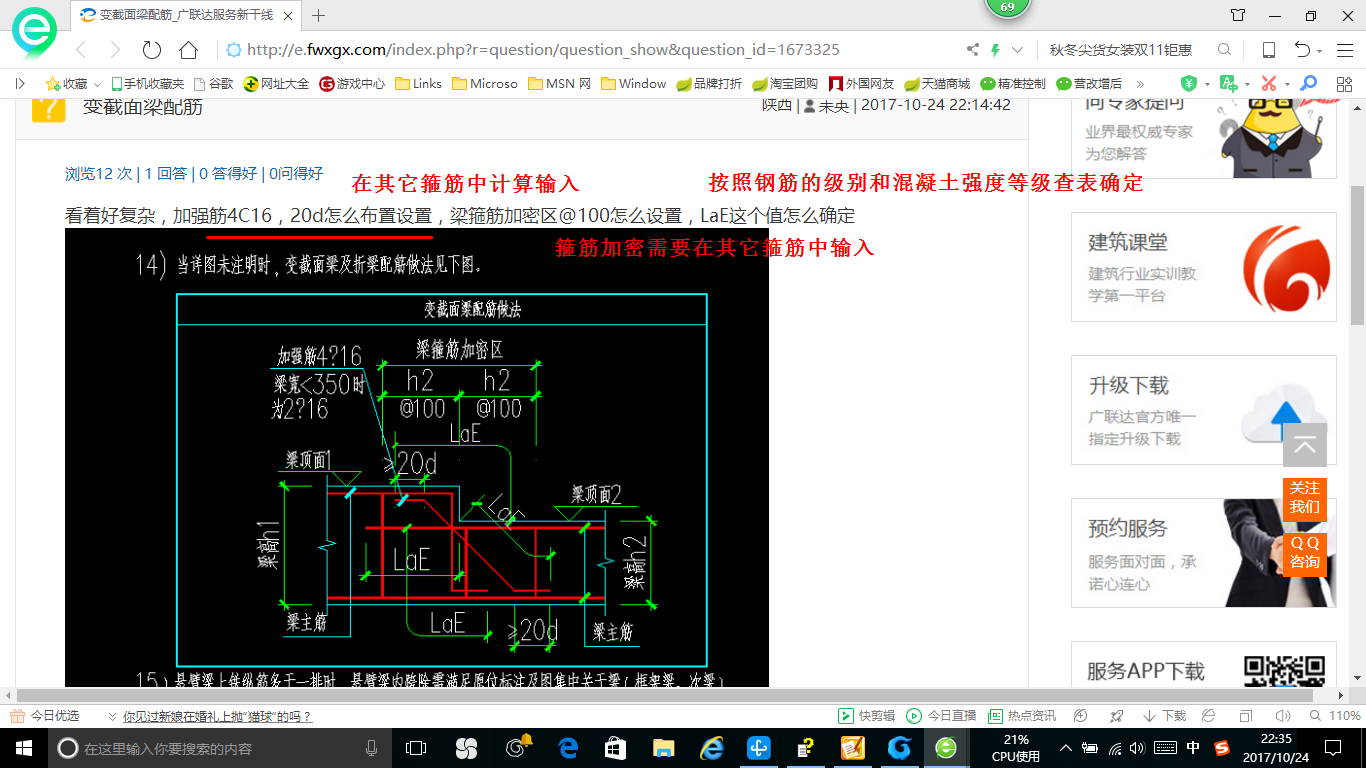Screen dimensions: 1366x768
Task: Open the 天猫商城 bookmark
Action: (937, 84)
